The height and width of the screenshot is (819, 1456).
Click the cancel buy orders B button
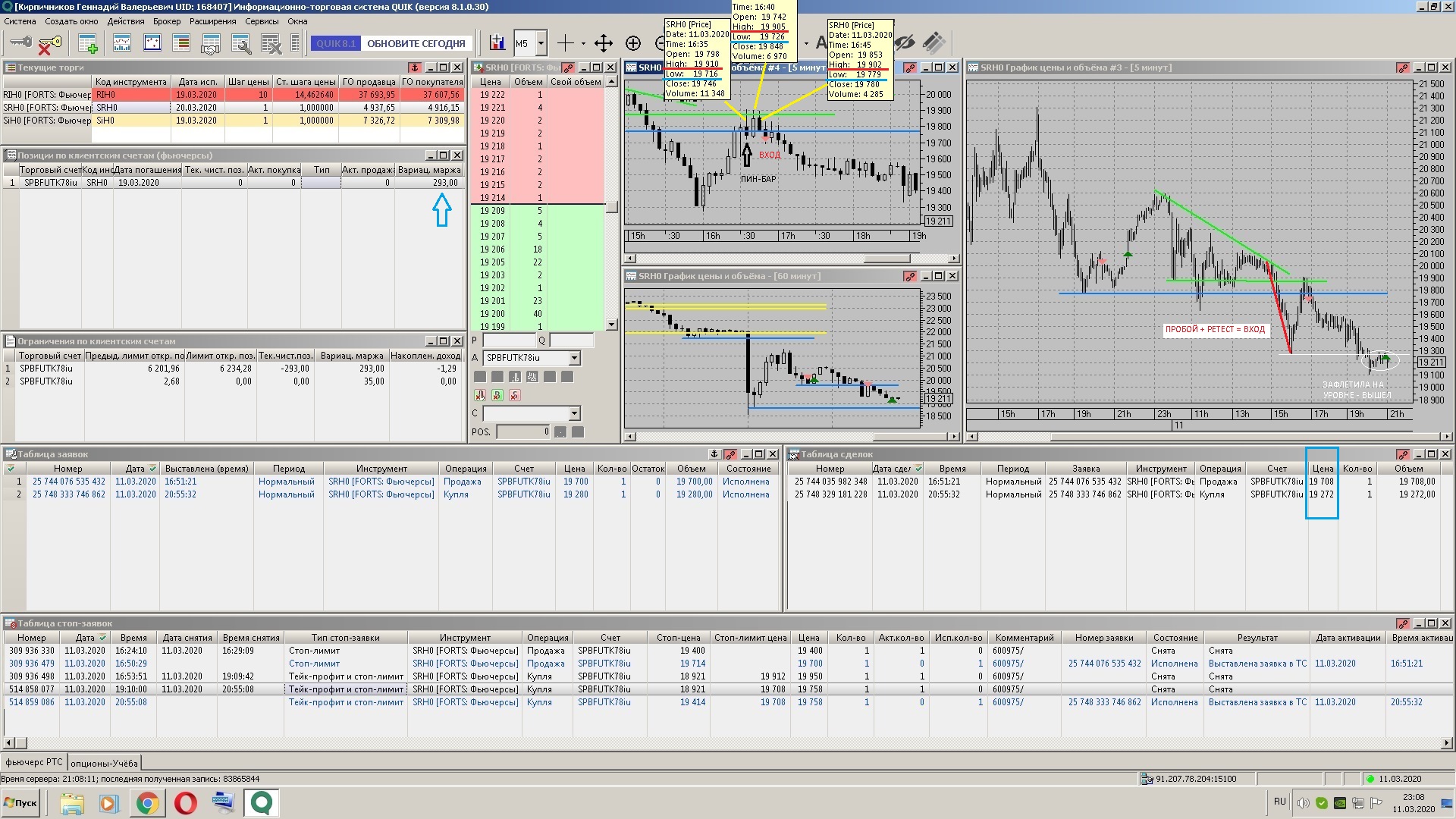tap(497, 395)
